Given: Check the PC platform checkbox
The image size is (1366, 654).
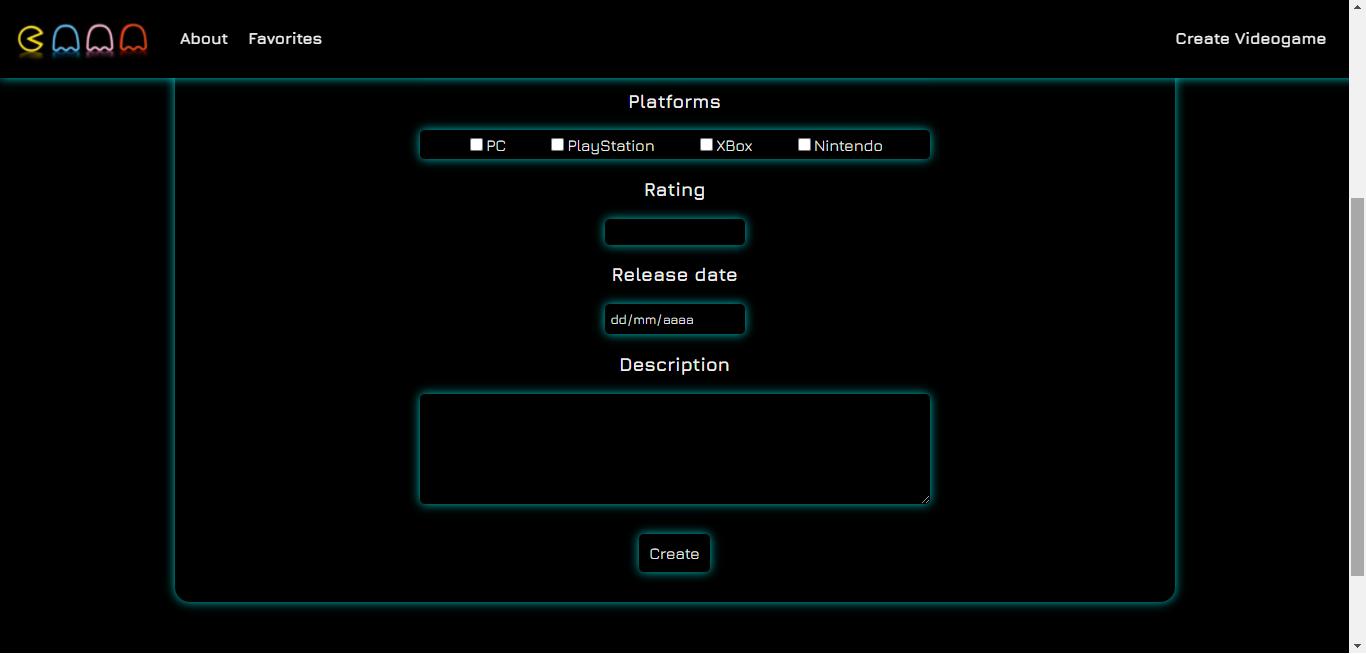Looking at the screenshot, I should (x=476, y=145).
